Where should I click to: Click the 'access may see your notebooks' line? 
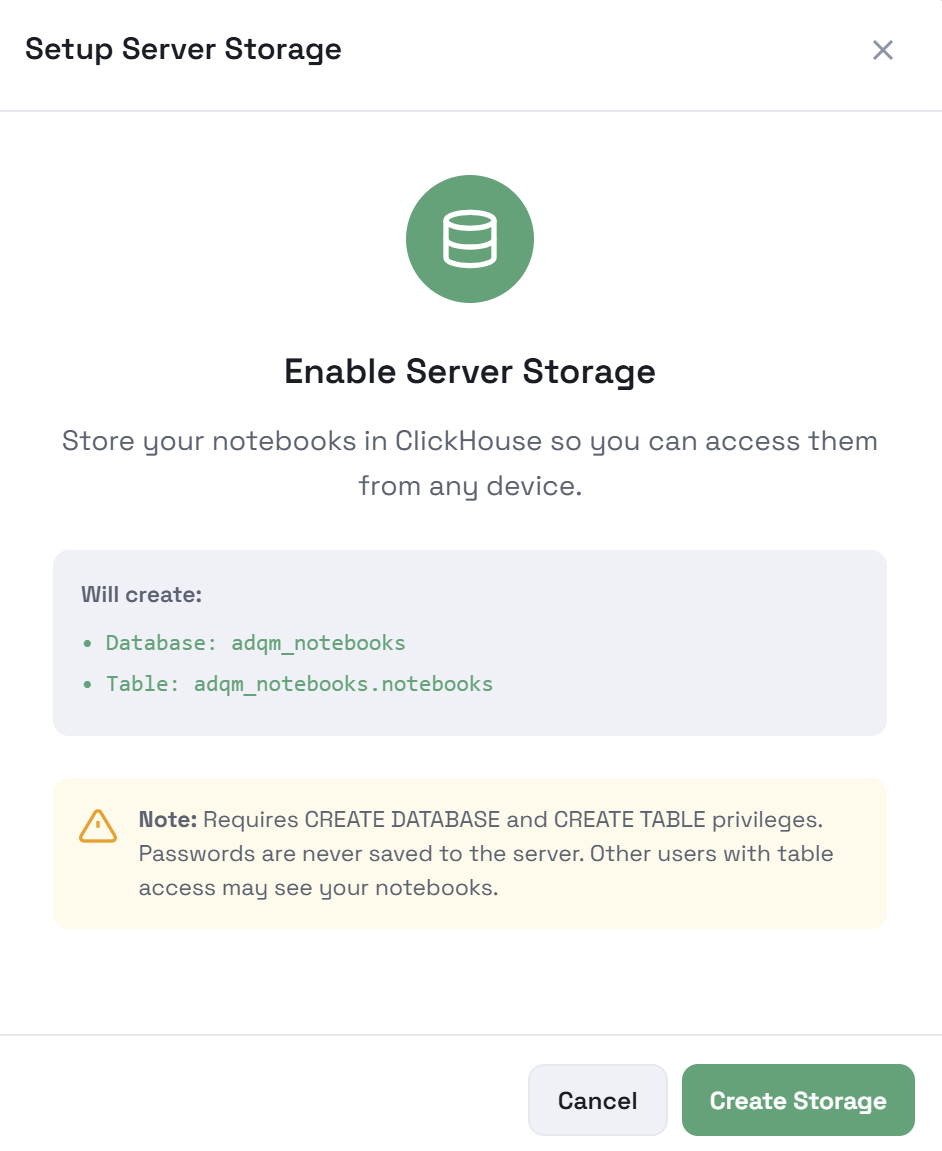click(318, 888)
